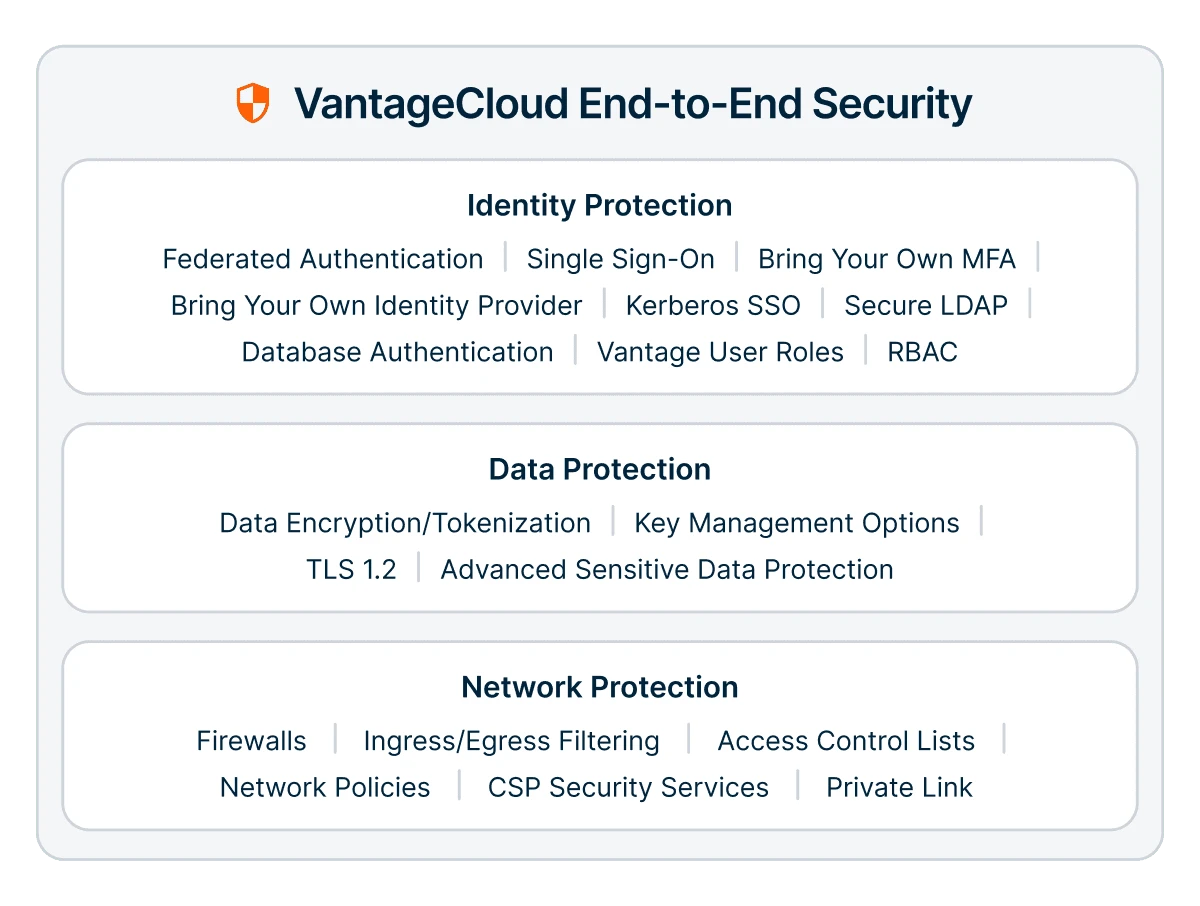
Task: Select the Data Protection heading
Action: (x=600, y=469)
